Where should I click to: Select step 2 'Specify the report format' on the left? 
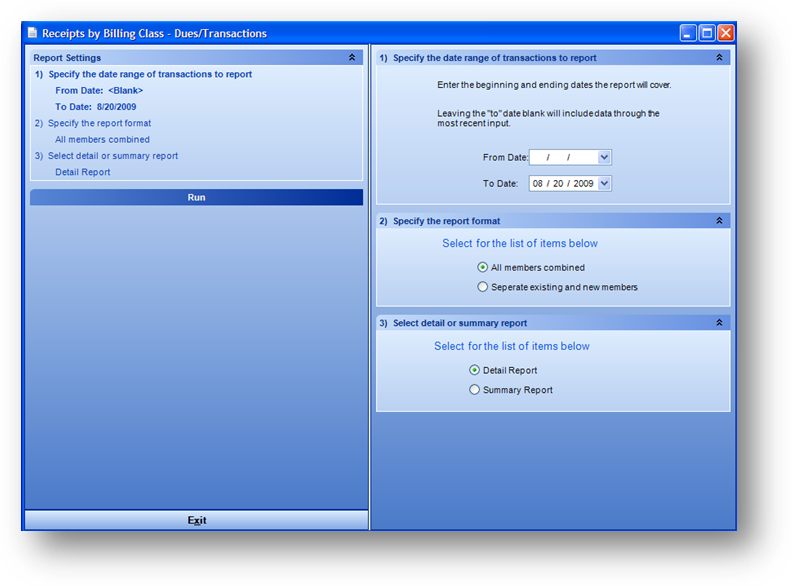point(93,123)
